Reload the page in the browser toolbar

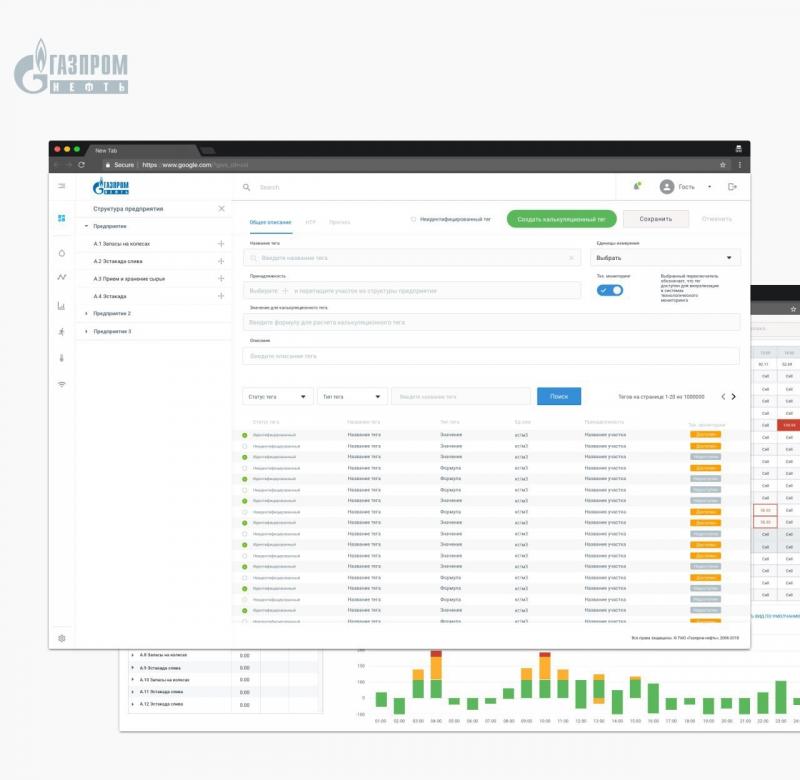click(81, 165)
